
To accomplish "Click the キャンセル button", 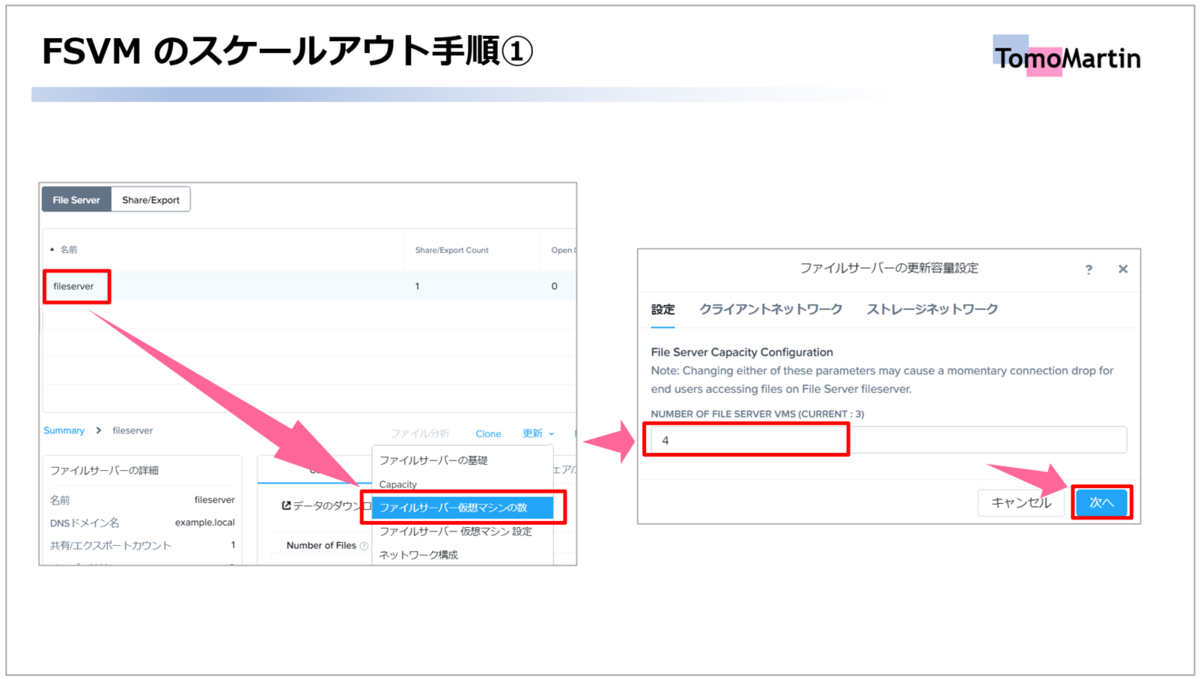I will (x=1021, y=503).
